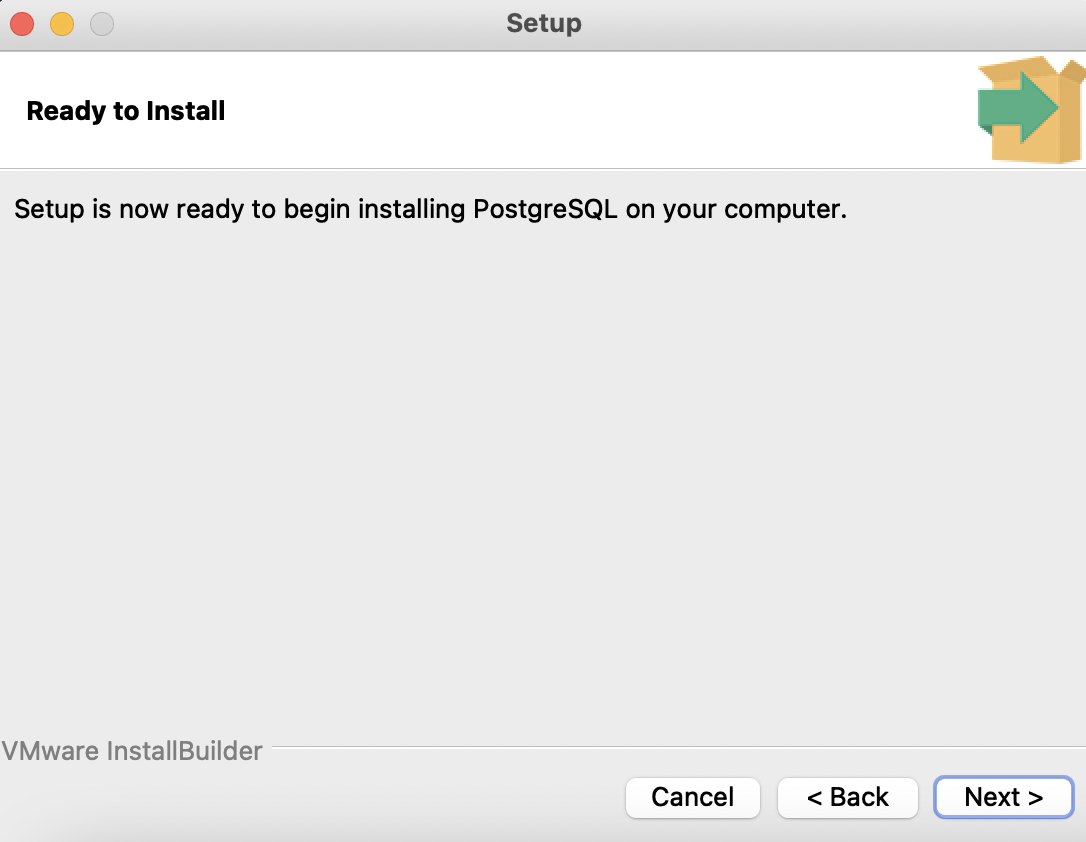The width and height of the screenshot is (1086, 842).
Task: Cancel the PostgreSQL installation
Action: [692, 797]
